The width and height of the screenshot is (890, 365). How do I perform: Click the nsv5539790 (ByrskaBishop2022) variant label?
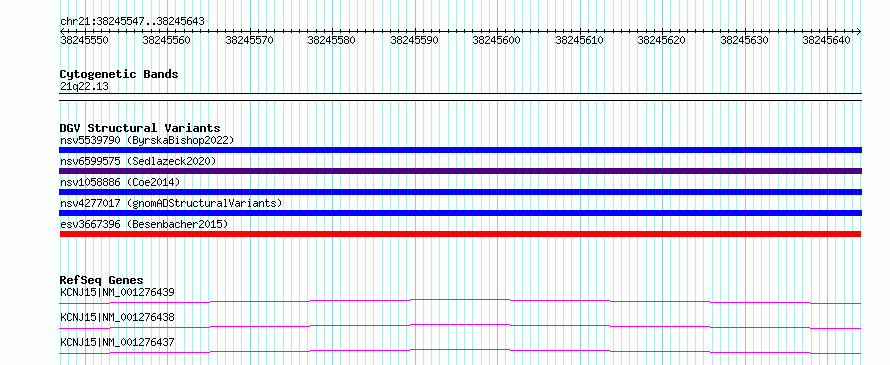[x=146, y=140]
